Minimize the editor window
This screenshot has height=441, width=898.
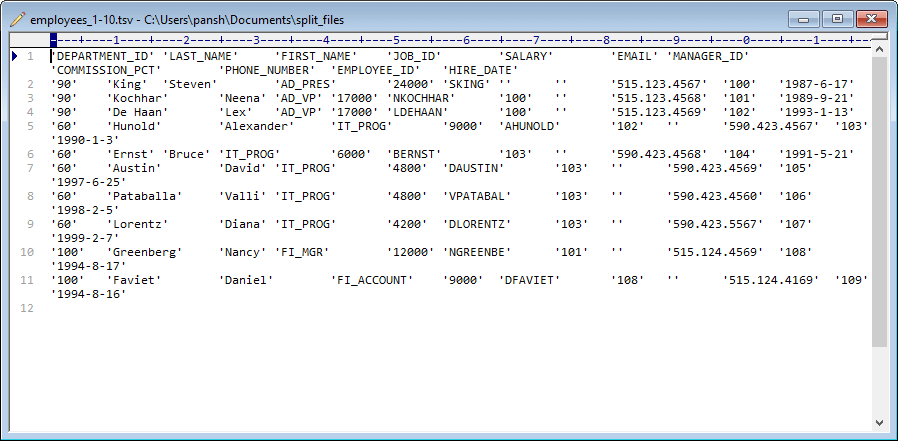coord(803,18)
